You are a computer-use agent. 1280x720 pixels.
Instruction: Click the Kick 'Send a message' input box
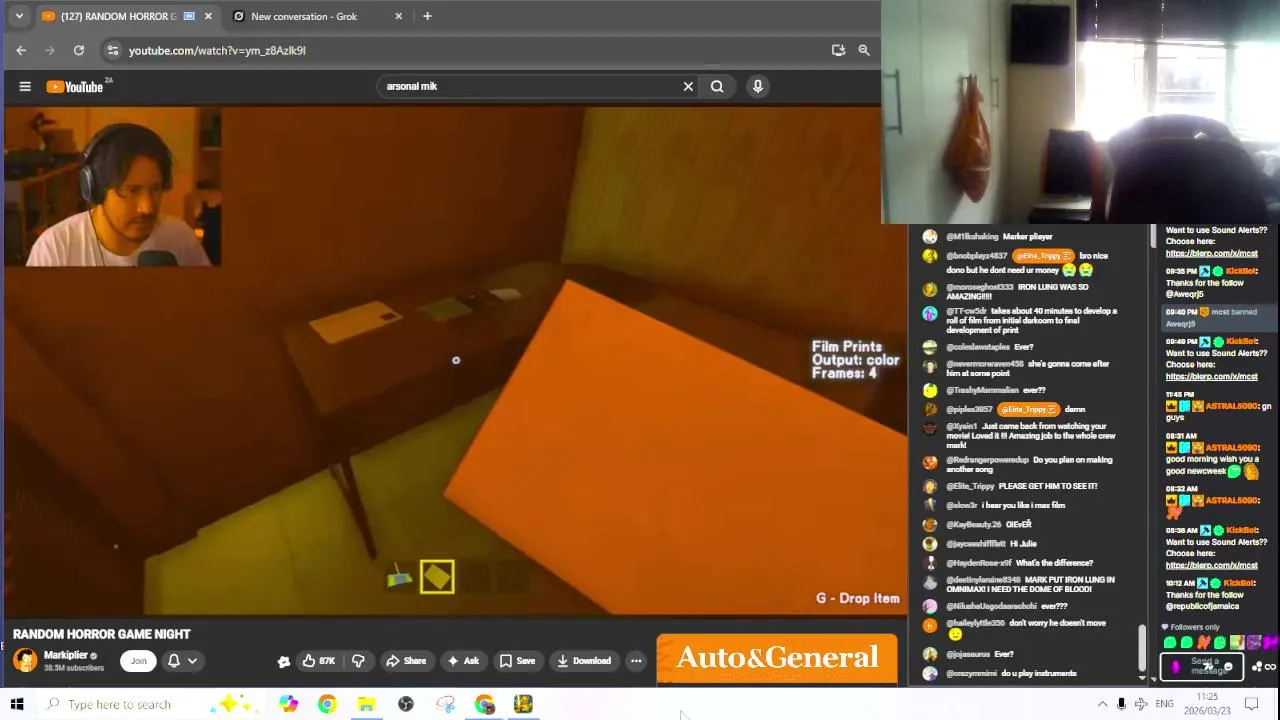[1200, 666]
